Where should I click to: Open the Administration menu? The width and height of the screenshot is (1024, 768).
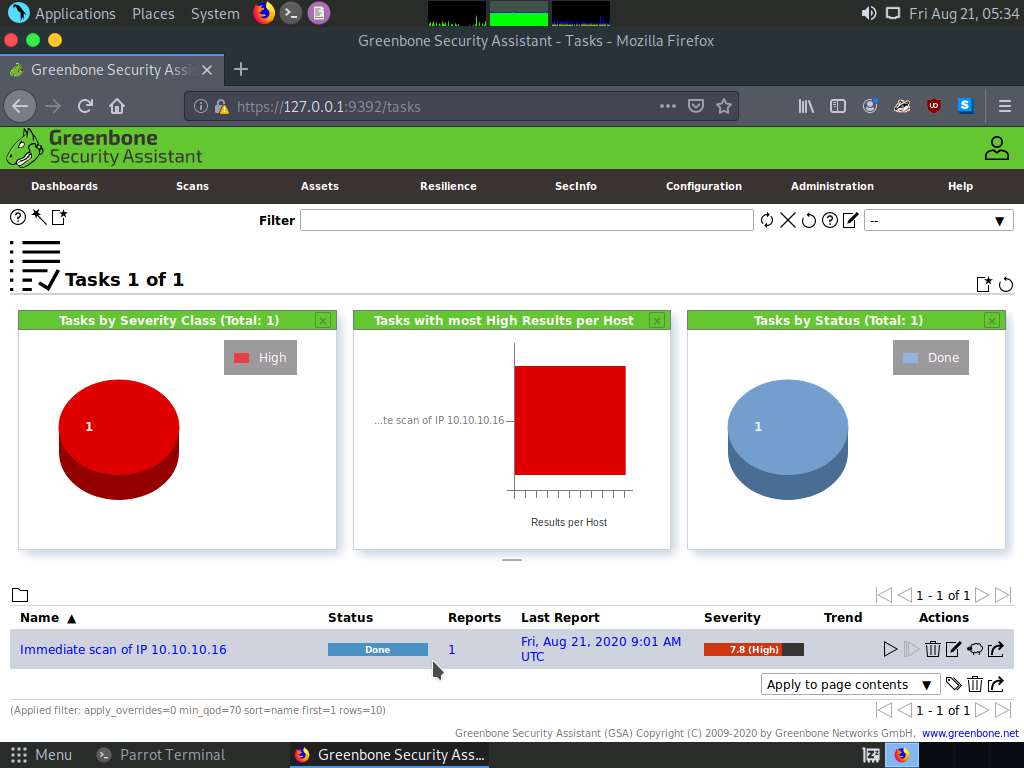click(x=832, y=186)
